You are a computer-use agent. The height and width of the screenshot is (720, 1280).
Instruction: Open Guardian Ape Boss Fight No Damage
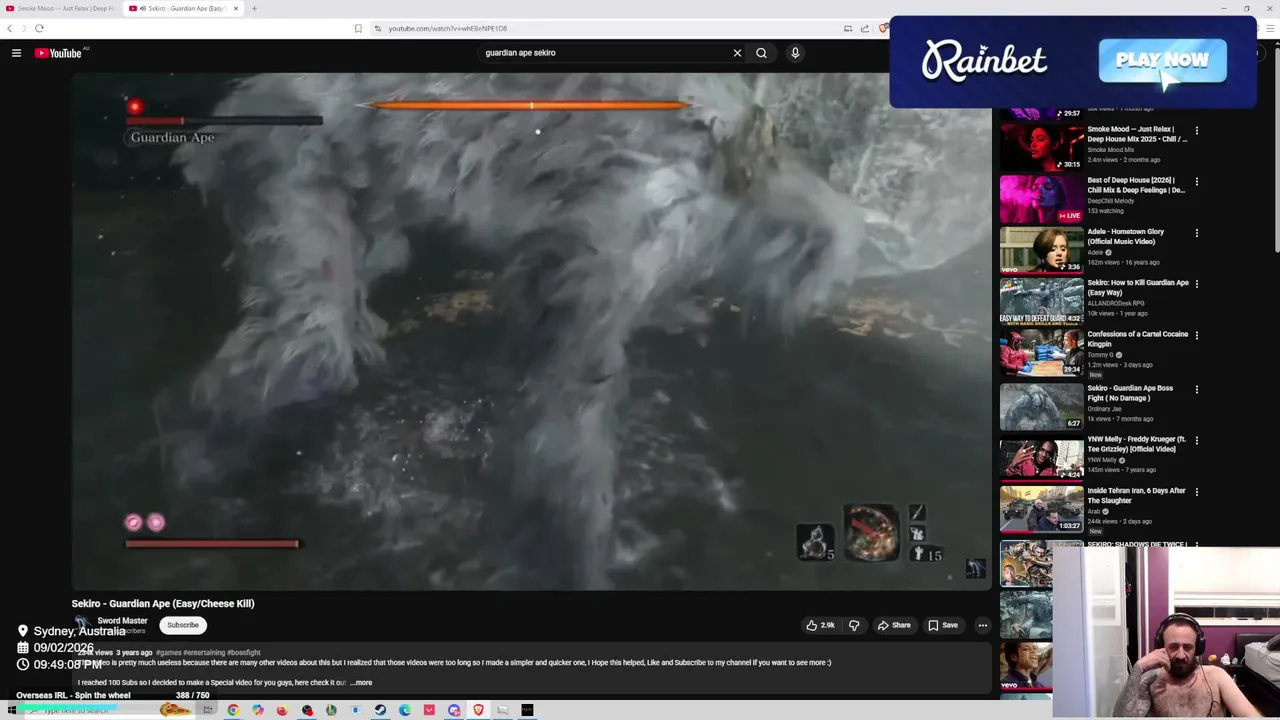tap(1130, 393)
